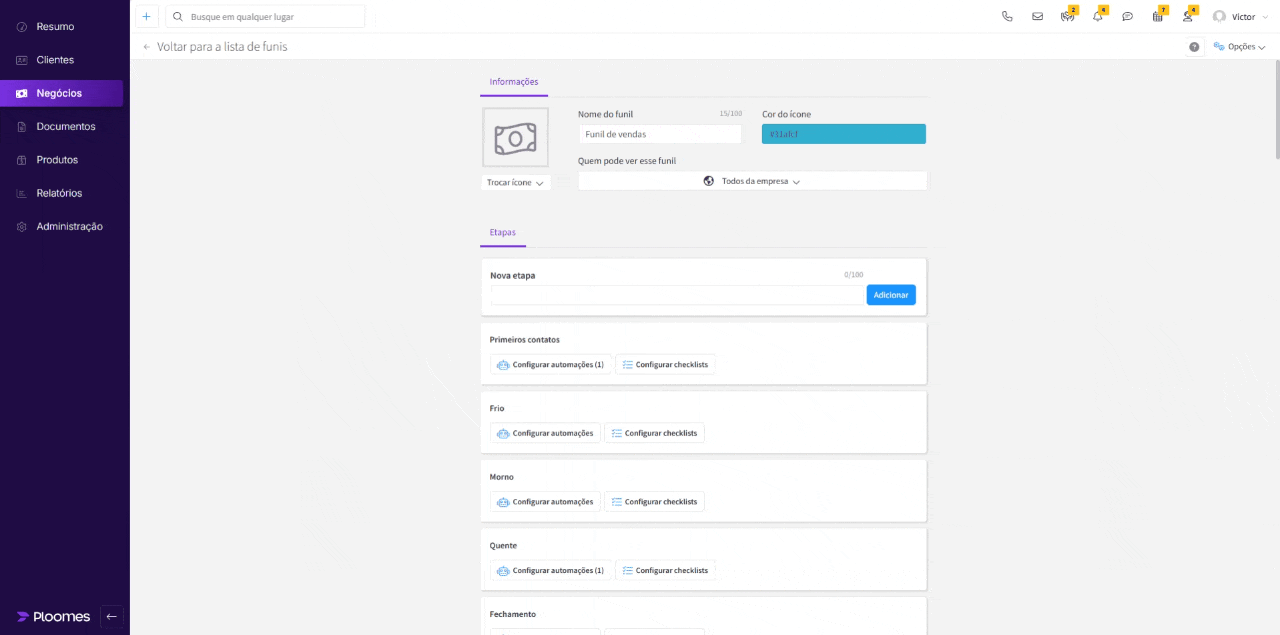Click Adicionar to add a new etapa

[x=890, y=294]
